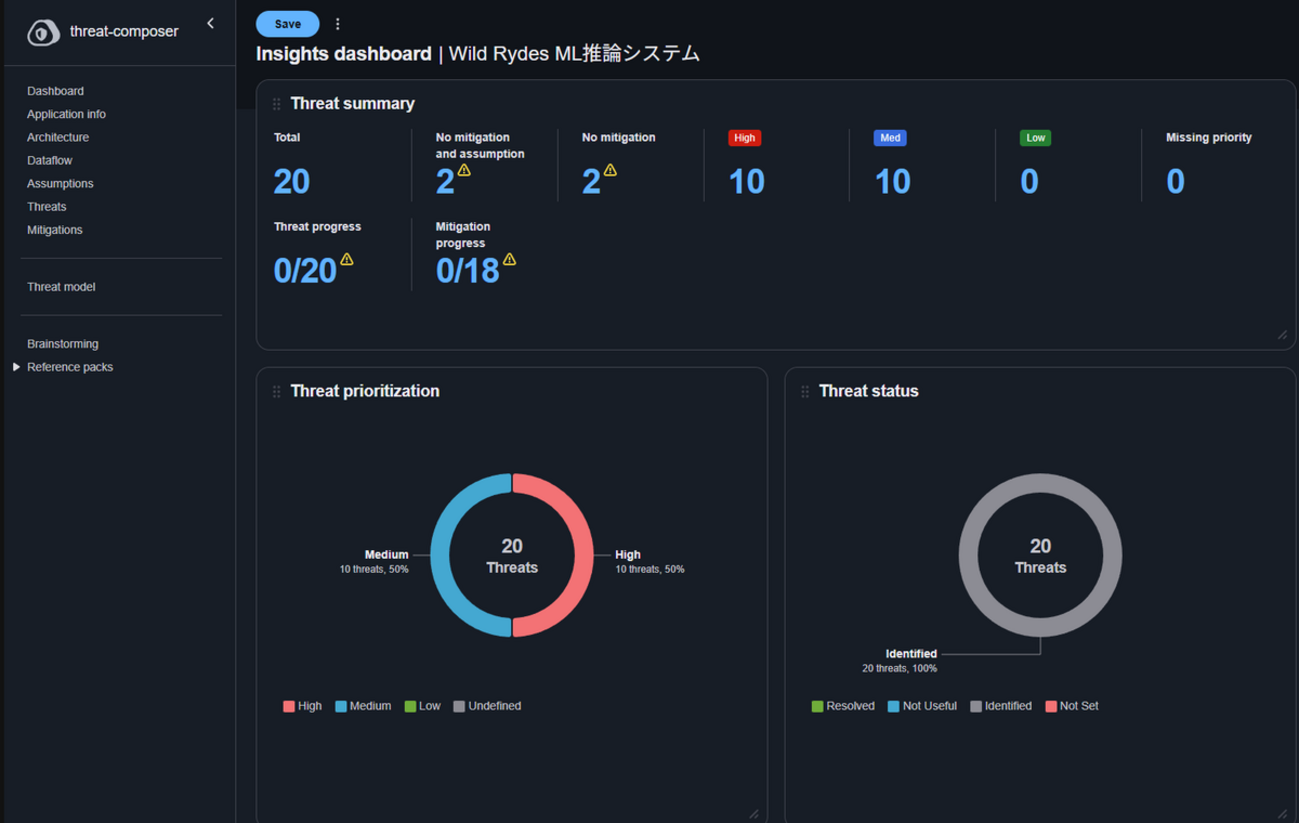Viewport: 1299px width, 823px height.
Task: Click the Low priority count 0
Action: click(1029, 181)
